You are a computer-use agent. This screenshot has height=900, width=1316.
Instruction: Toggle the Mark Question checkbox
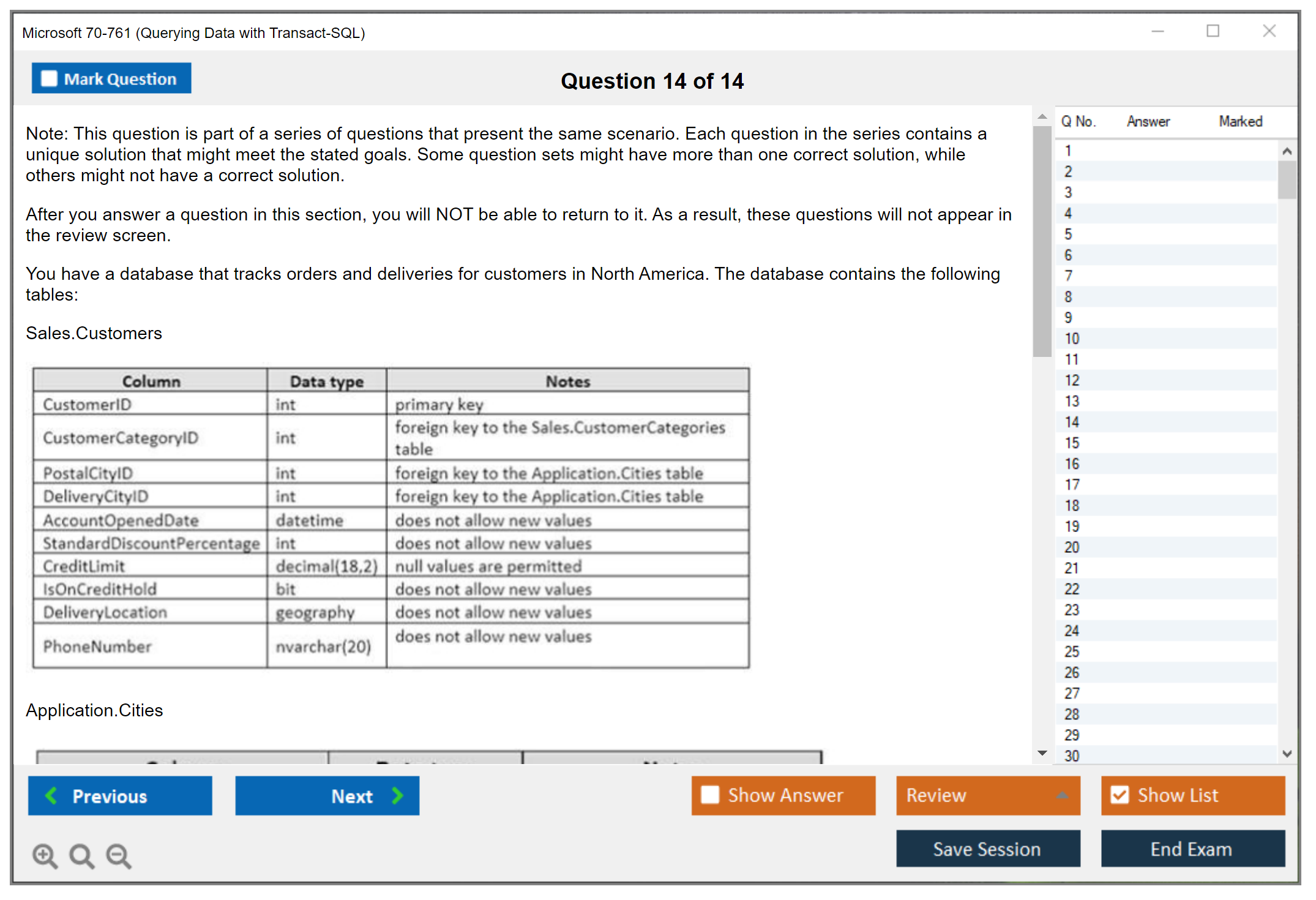(49, 79)
